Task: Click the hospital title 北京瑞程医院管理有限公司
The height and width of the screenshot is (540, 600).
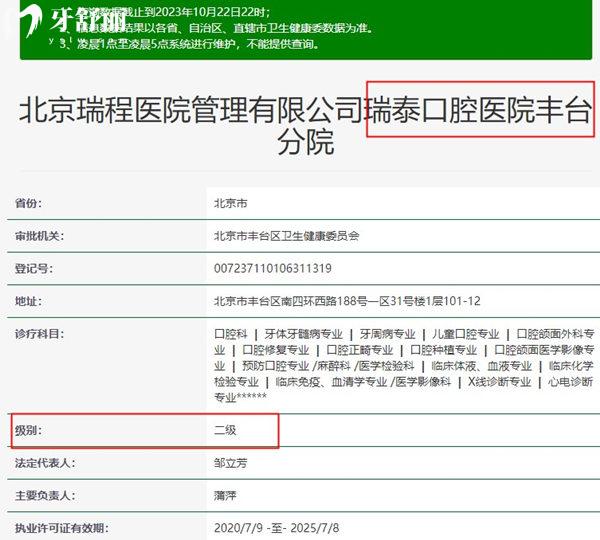Action: pyautogui.click(x=192, y=109)
